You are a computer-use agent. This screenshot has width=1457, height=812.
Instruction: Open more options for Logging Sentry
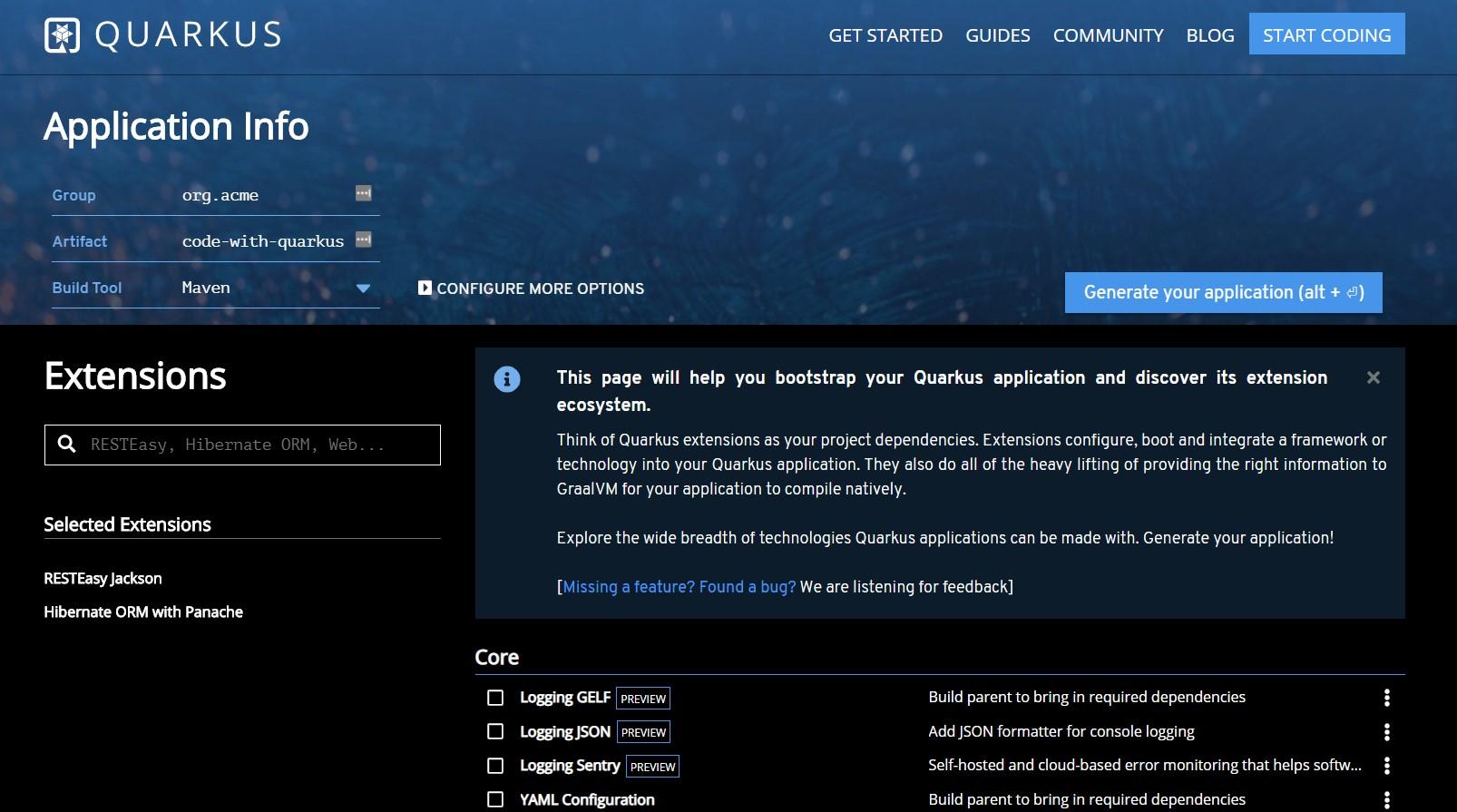(1386, 766)
